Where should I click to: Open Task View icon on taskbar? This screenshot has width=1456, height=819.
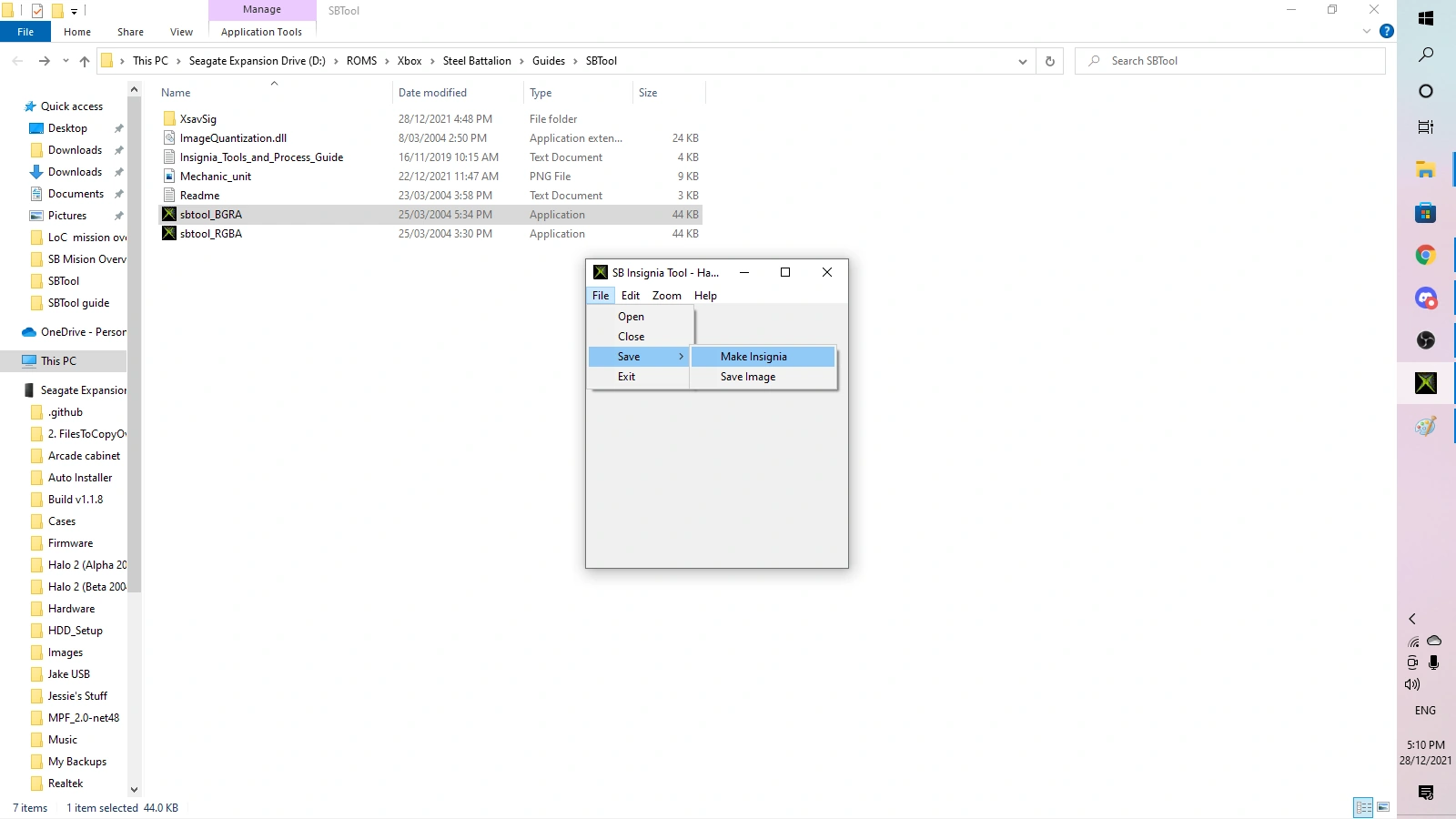(1426, 127)
